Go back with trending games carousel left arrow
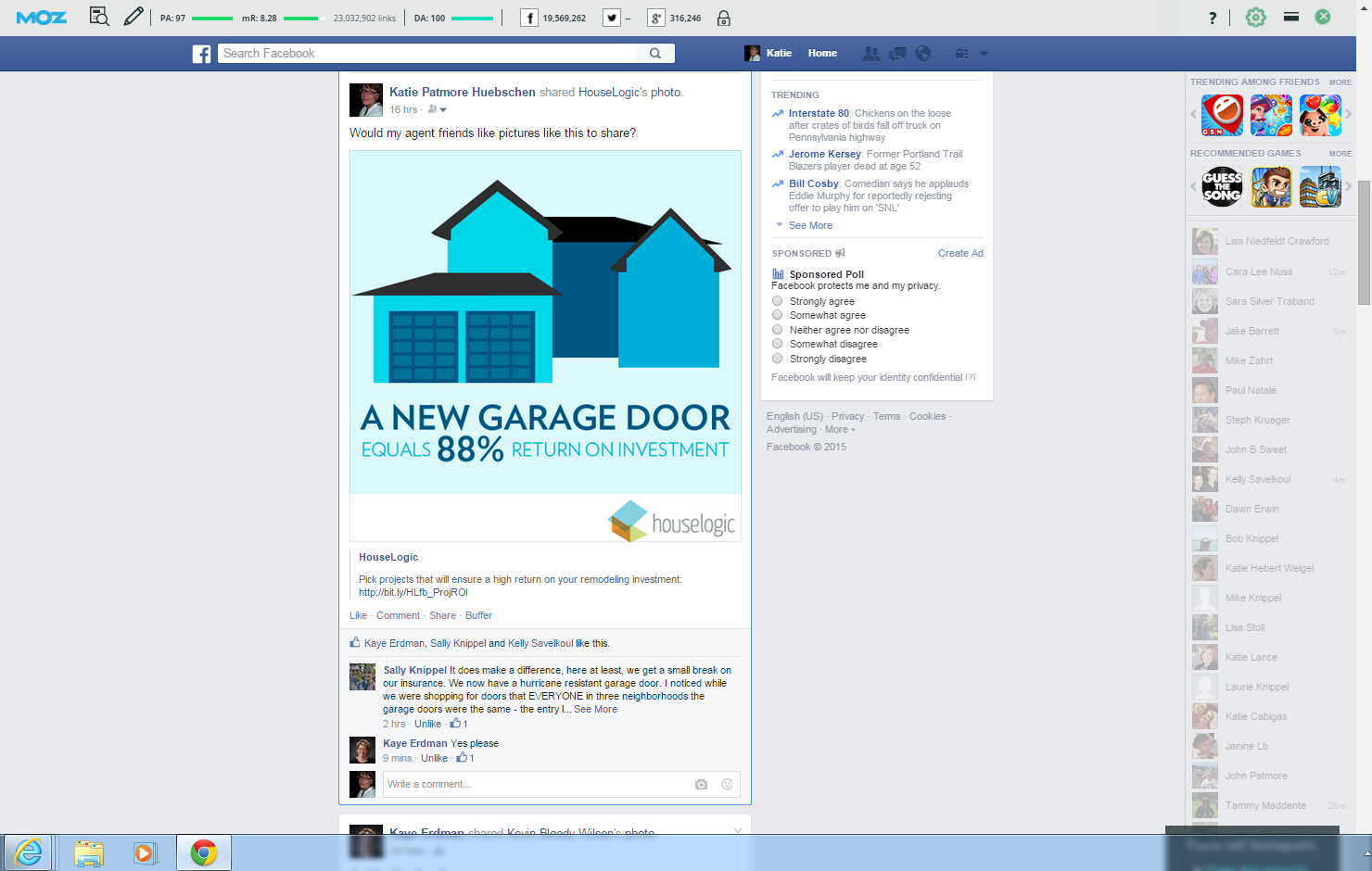 tap(1193, 115)
